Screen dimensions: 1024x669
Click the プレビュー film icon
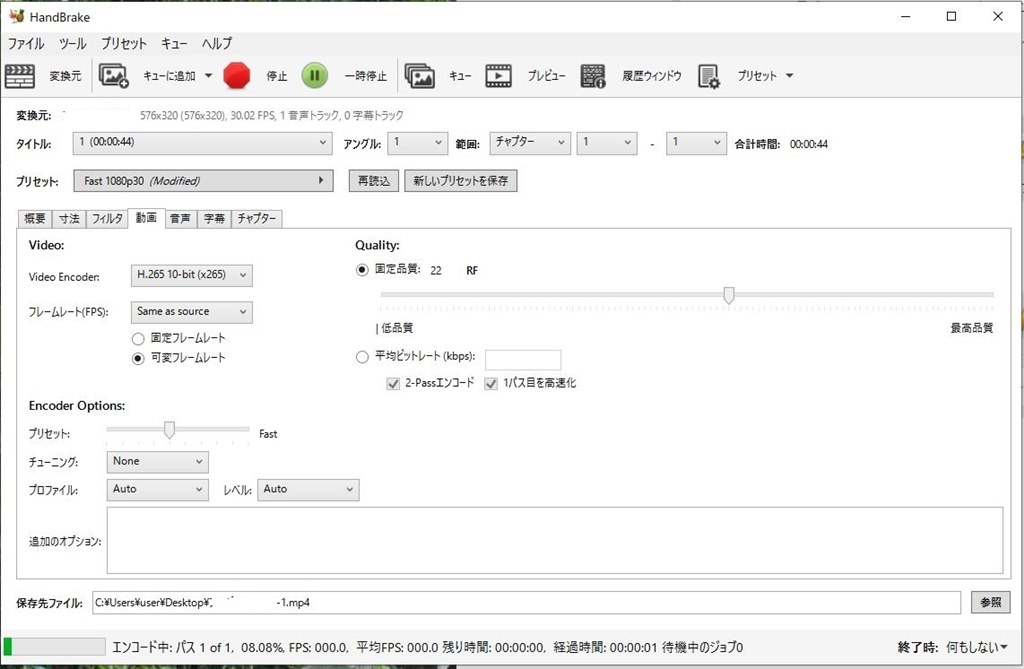pyautogui.click(x=498, y=76)
